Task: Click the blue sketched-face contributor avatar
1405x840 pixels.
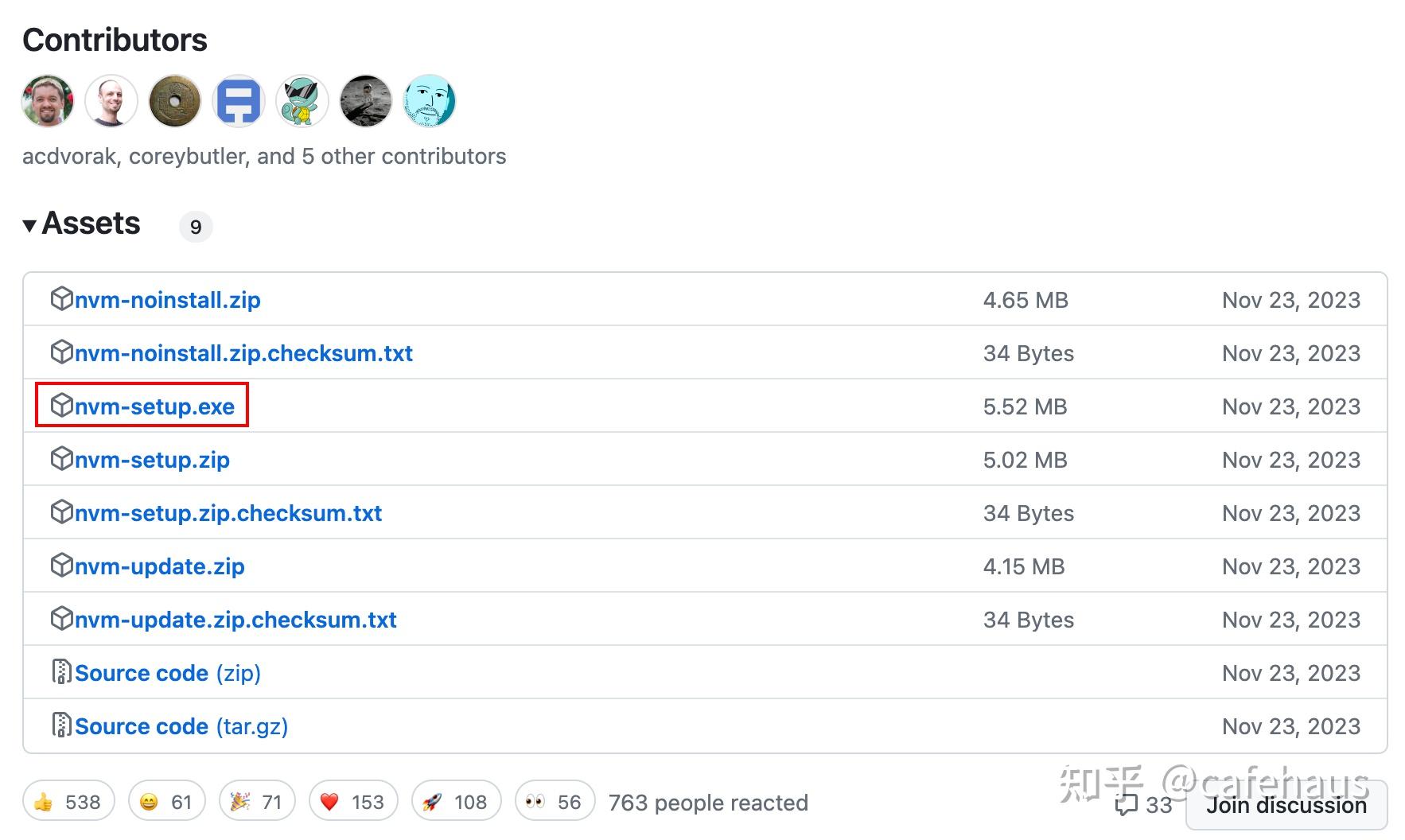Action: 429,101
